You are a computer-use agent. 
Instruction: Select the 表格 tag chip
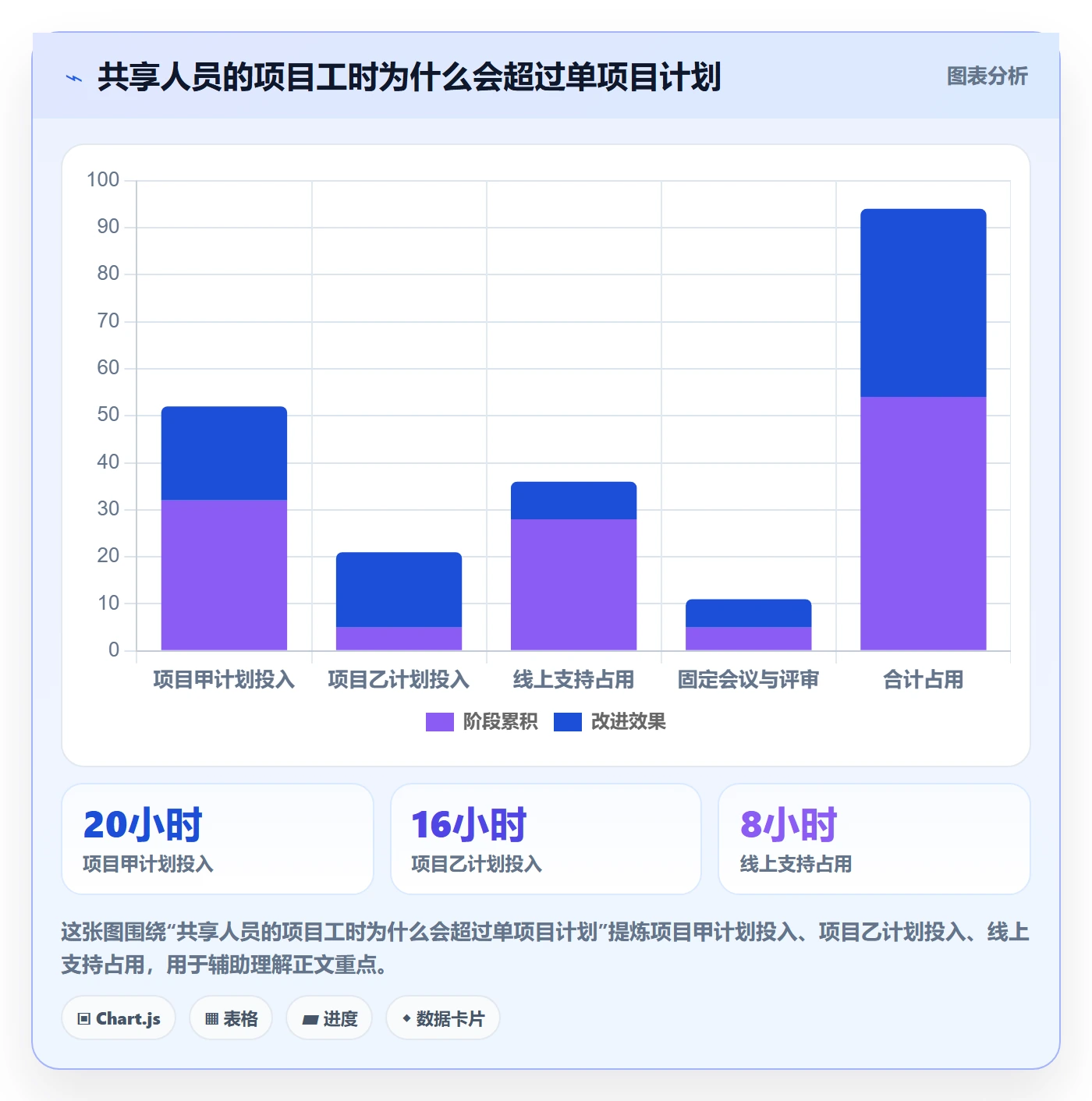coord(231,1018)
